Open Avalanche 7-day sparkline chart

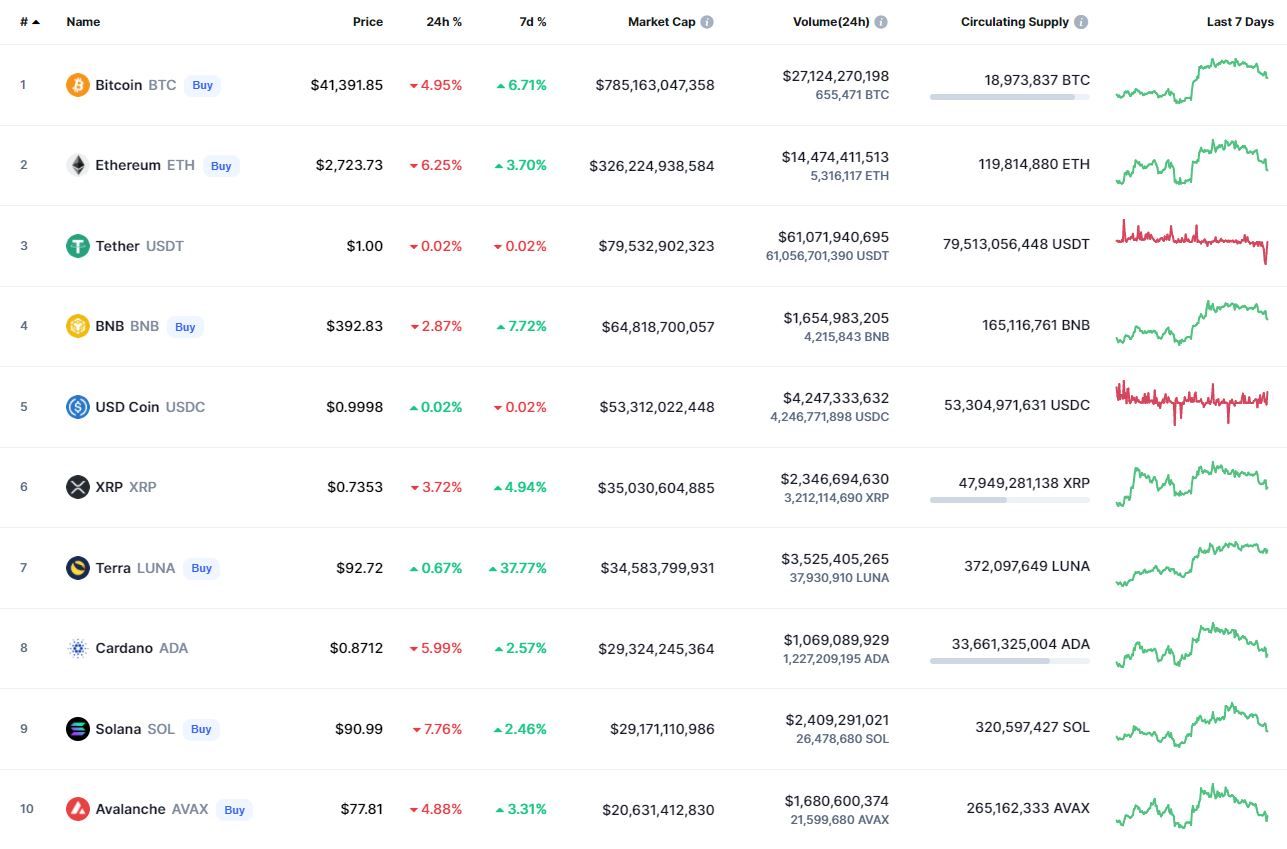(x=1192, y=806)
